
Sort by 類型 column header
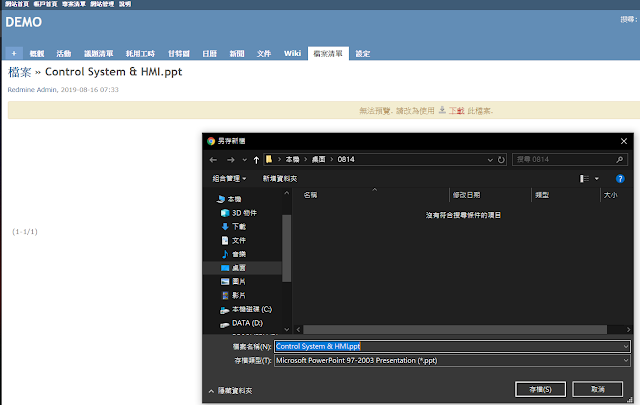pos(542,195)
